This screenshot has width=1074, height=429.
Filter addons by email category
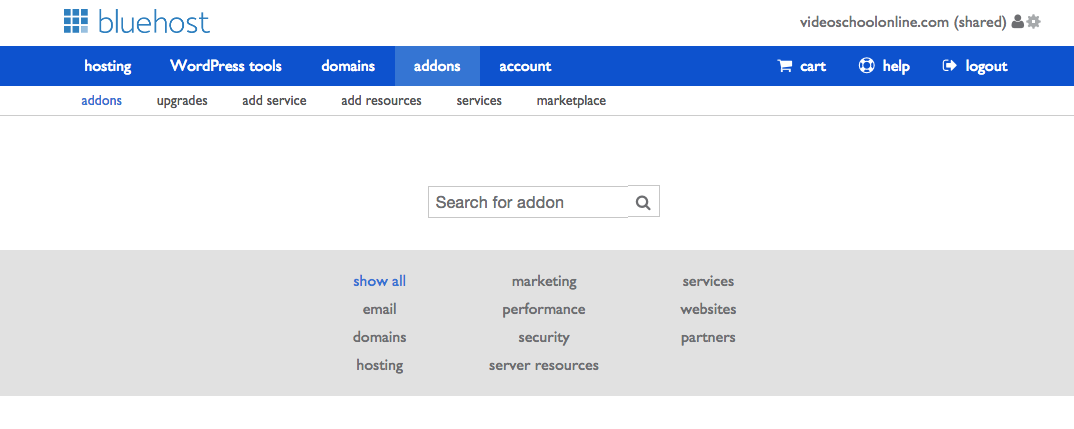379,309
